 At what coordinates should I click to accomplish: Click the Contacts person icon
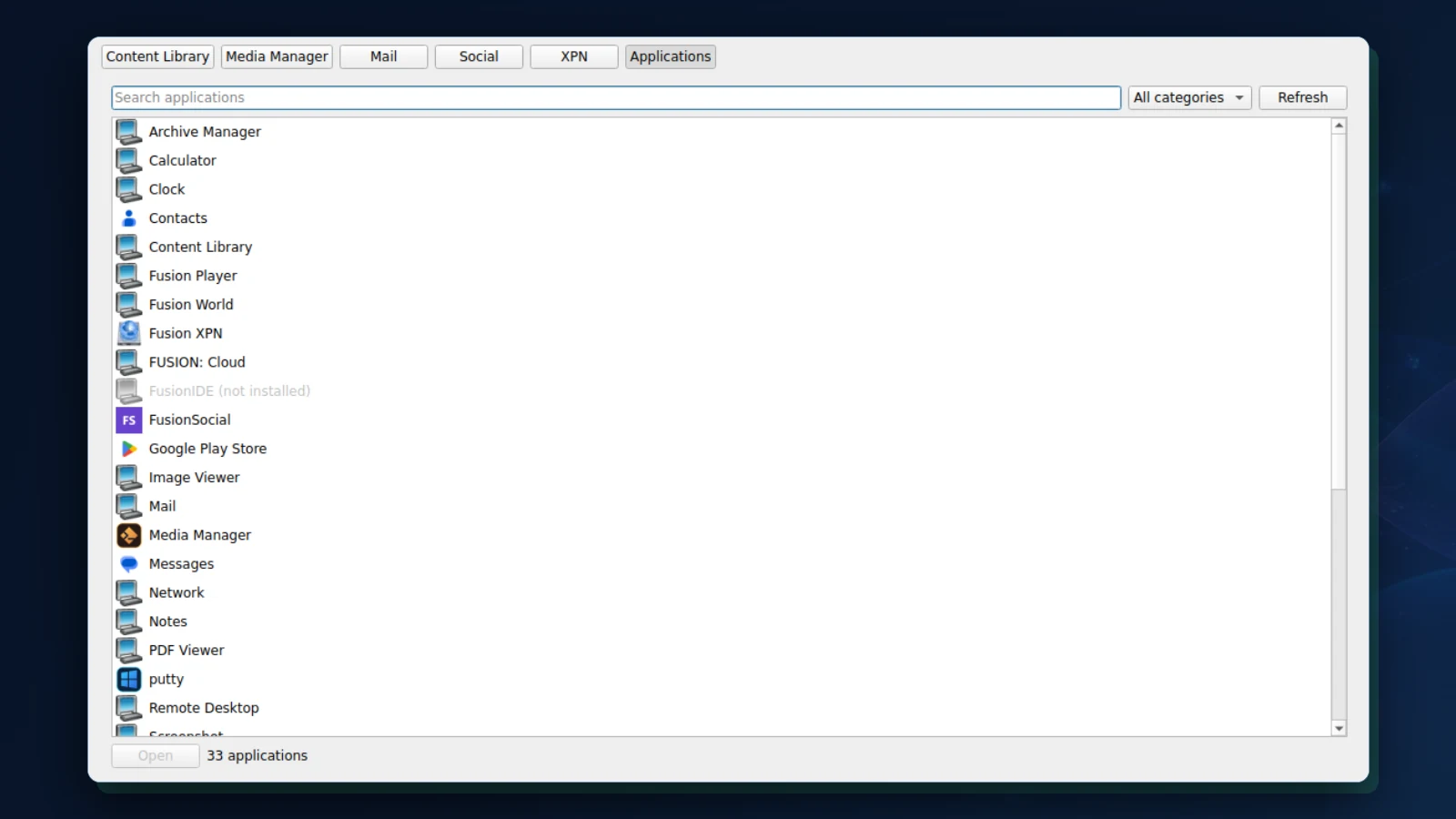pyautogui.click(x=129, y=218)
